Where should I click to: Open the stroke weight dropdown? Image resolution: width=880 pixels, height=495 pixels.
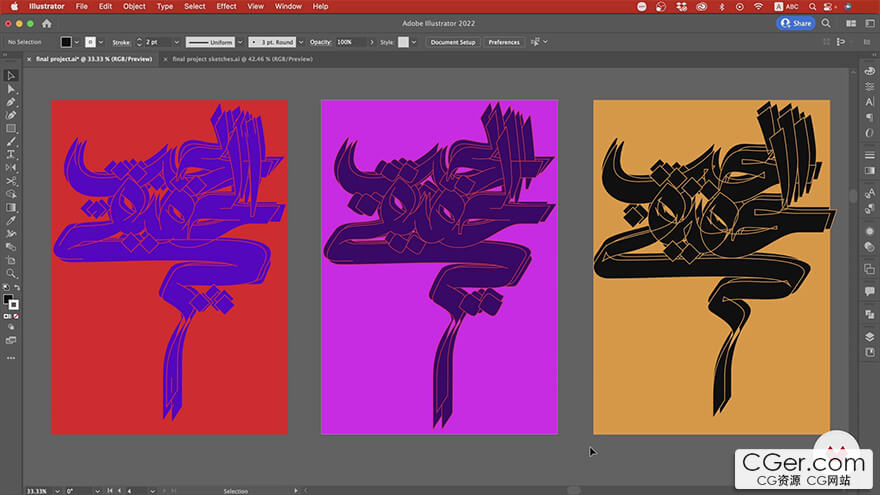(176, 42)
